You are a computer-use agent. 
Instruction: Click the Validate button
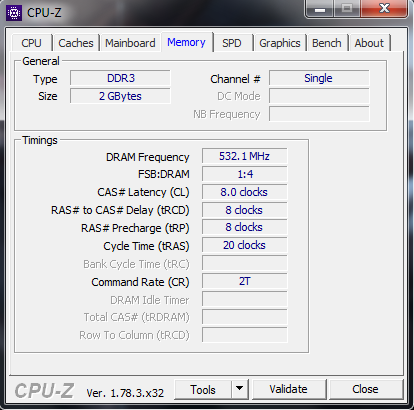pos(289,389)
